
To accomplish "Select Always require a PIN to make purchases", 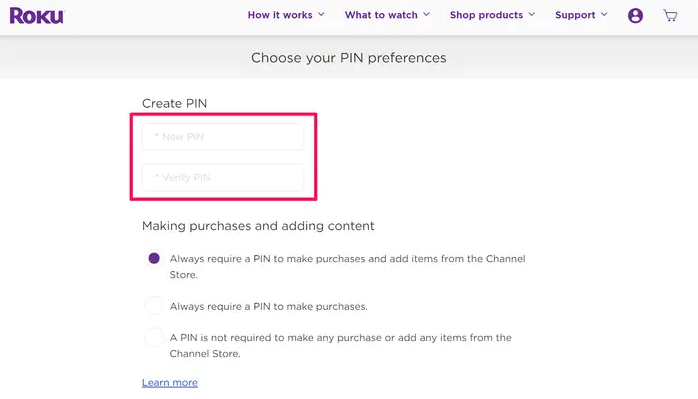I will [154, 306].
